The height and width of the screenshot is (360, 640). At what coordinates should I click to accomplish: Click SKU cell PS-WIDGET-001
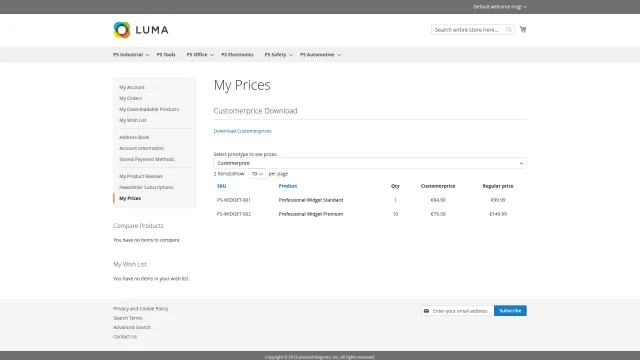click(233, 200)
